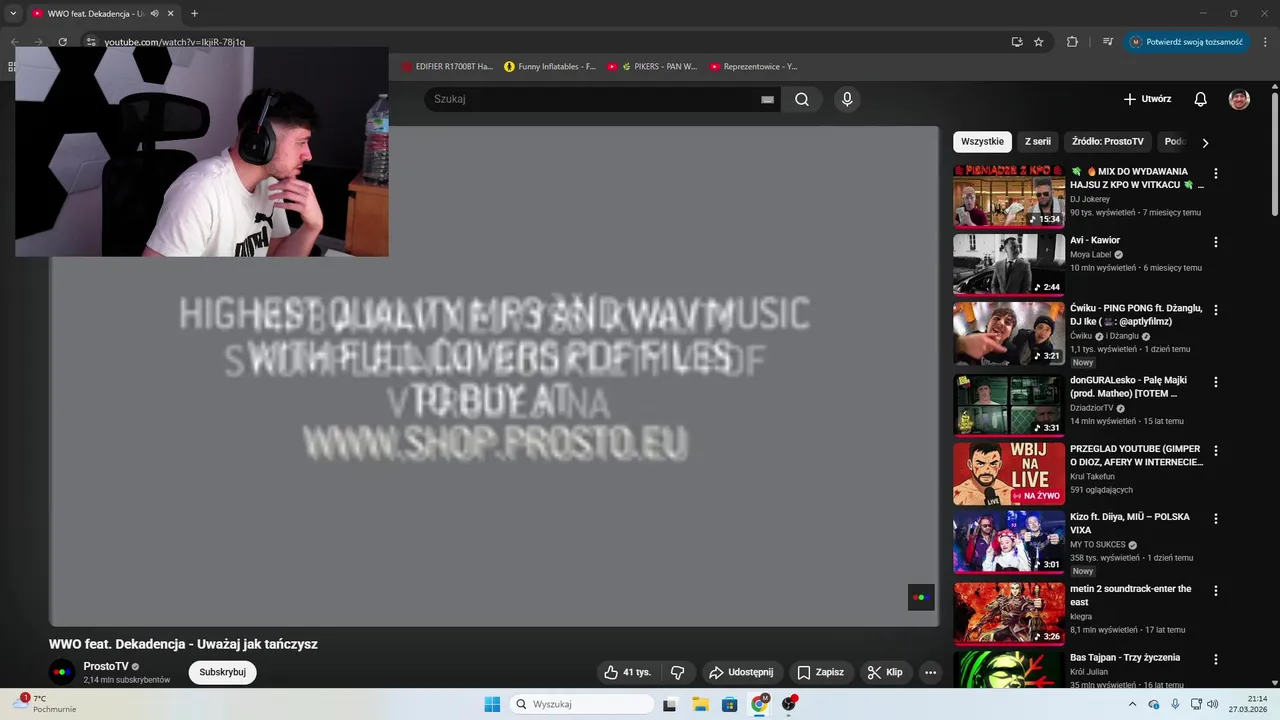
Task: Click the install/cast icon in address bar
Action: click(1017, 42)
